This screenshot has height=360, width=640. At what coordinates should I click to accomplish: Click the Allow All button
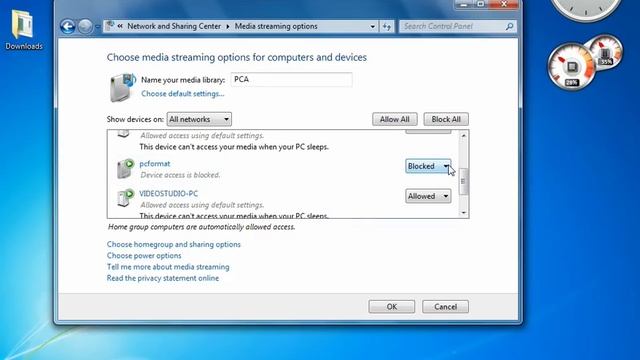pyautogui.click(x=394, y=119)
